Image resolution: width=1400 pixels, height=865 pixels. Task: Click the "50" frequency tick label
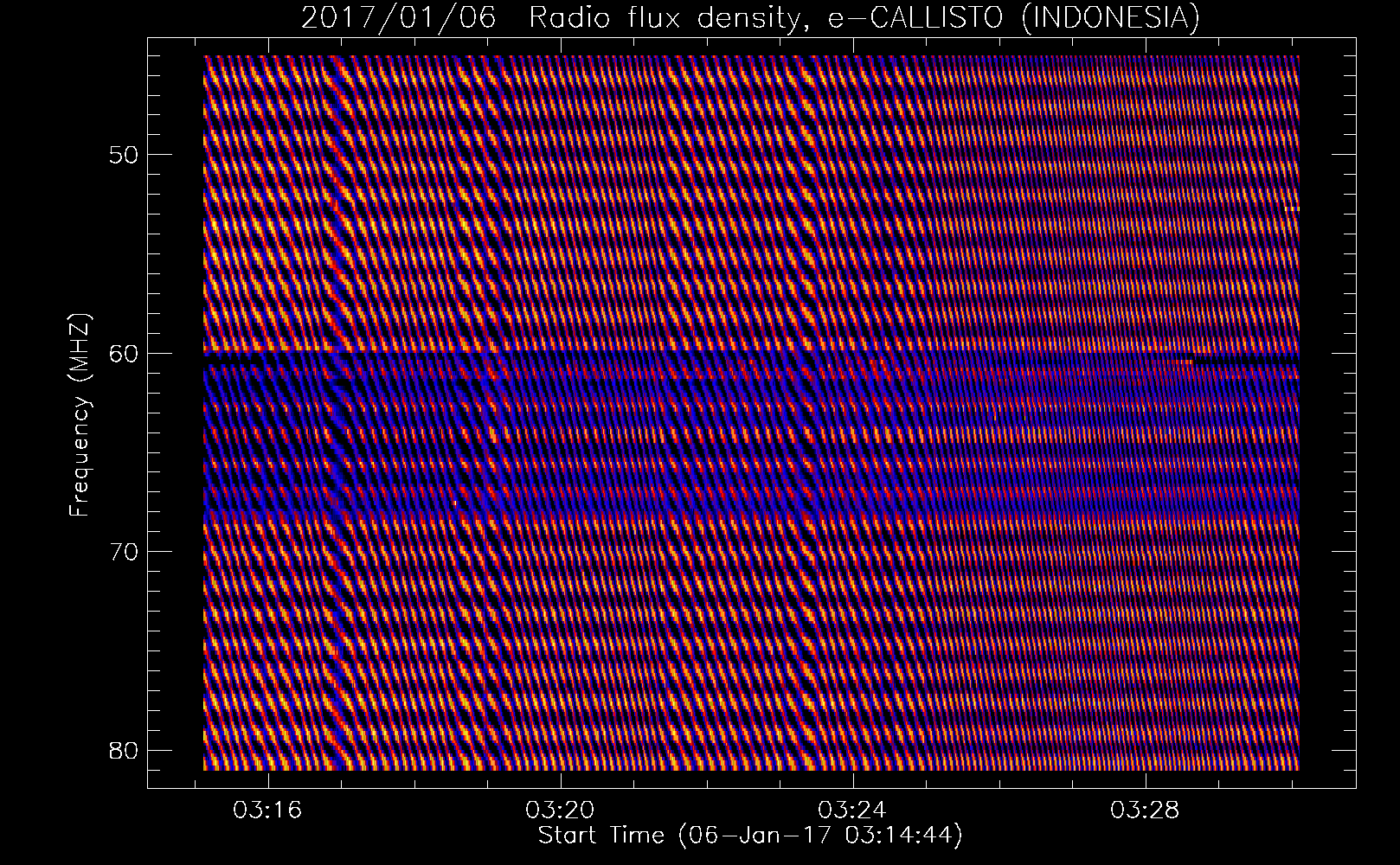click(x=124, y=155)
